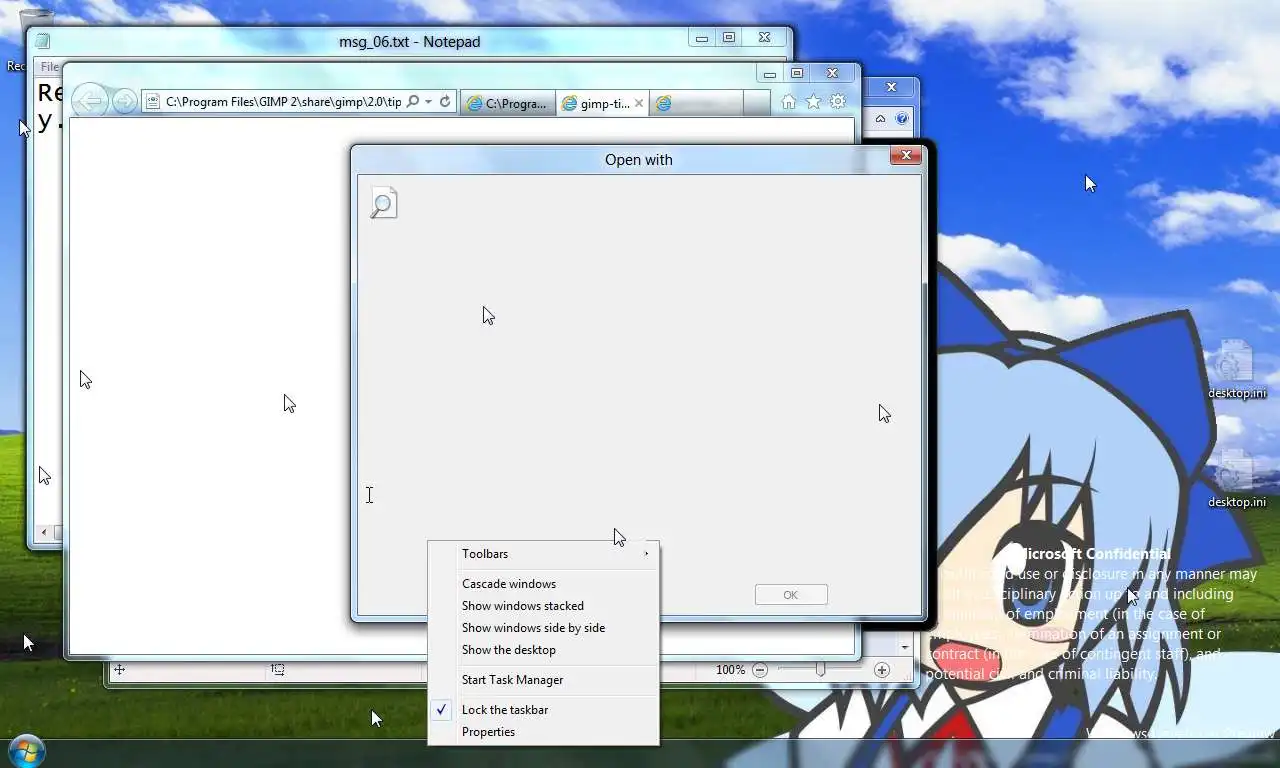Choose Show the desktop
Screen dimensions: 1280x768
pos(543,650)
